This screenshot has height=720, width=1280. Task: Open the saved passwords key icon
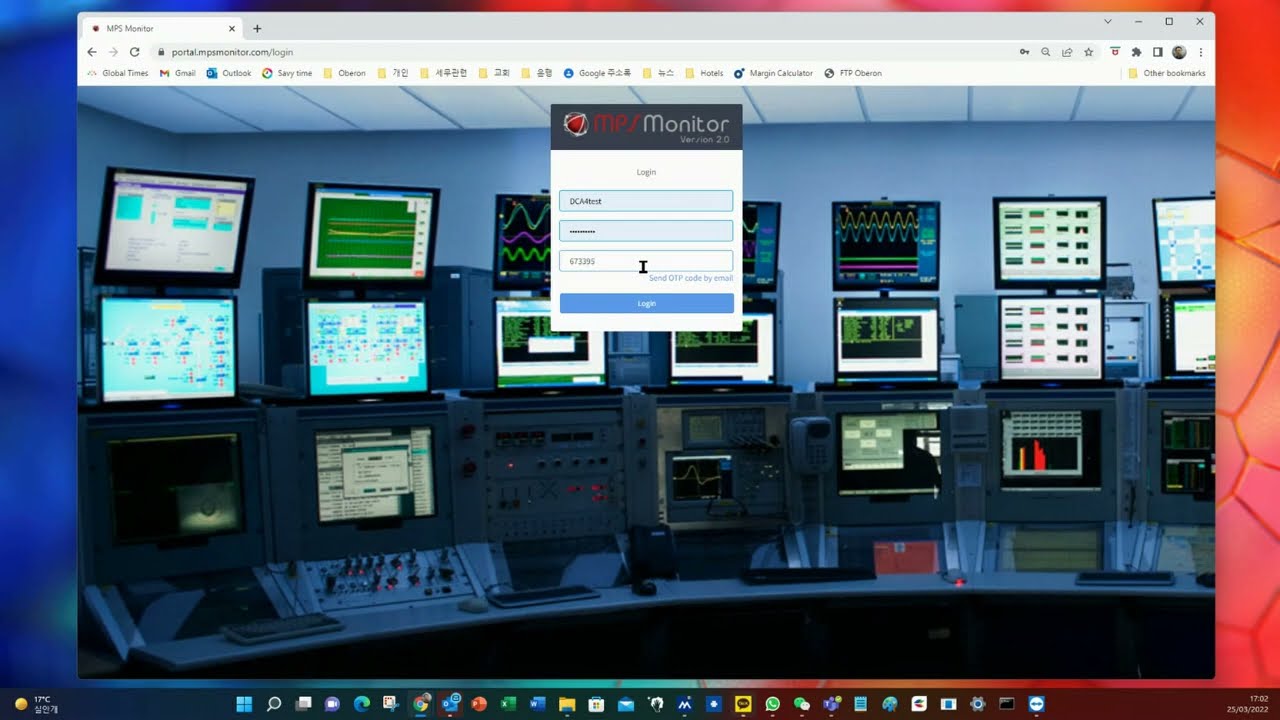click(x=1024, y=52)
